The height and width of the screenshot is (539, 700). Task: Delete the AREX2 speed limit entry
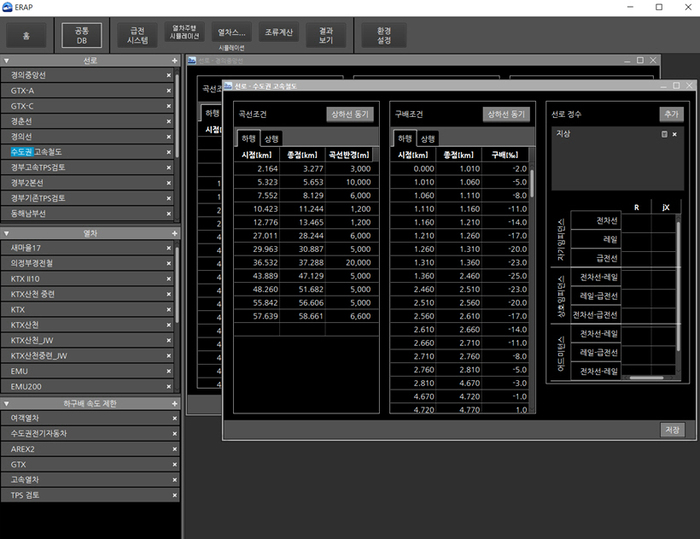(x=174, y=449)
